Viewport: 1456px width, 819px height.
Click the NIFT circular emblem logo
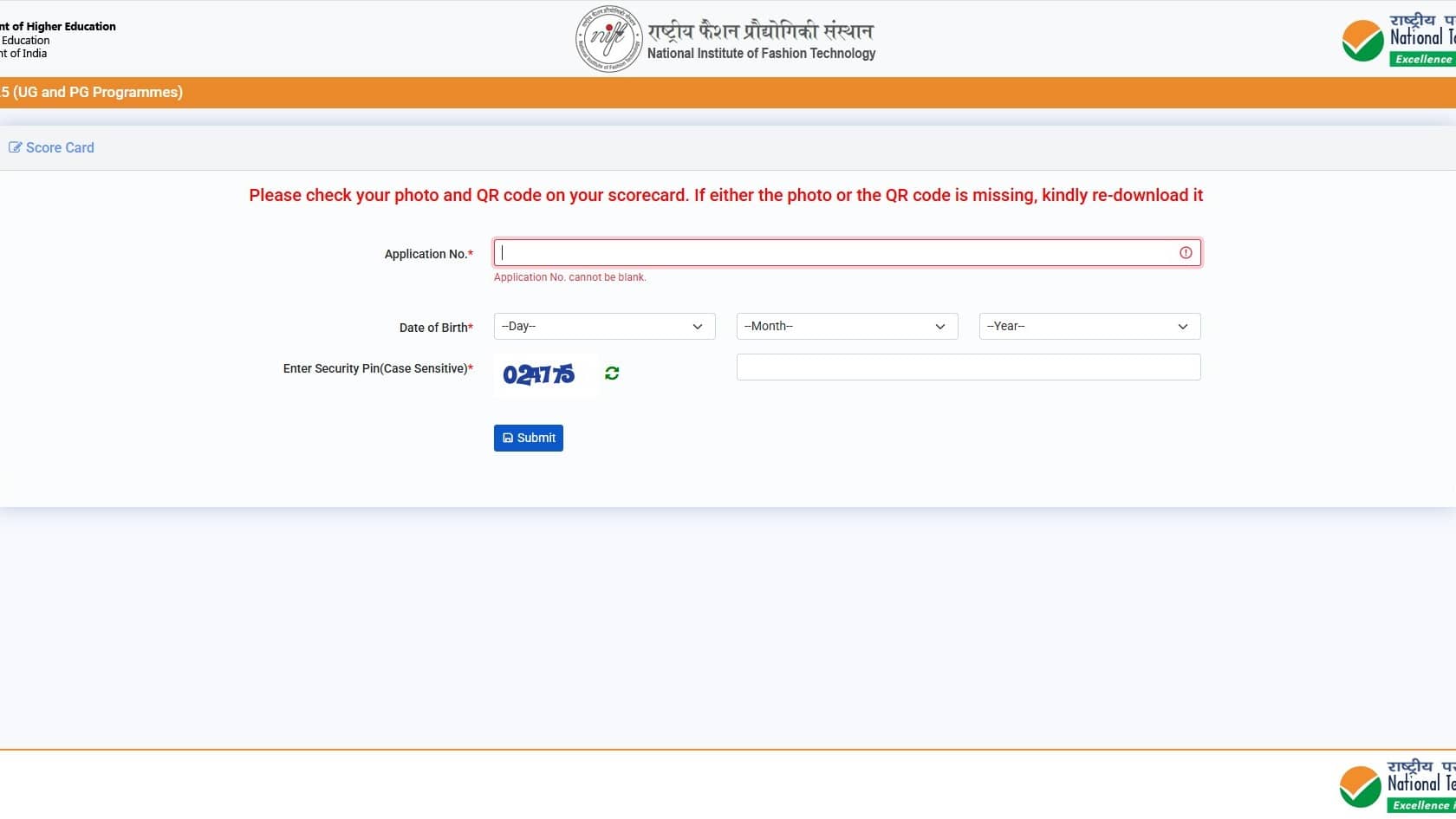608,39
